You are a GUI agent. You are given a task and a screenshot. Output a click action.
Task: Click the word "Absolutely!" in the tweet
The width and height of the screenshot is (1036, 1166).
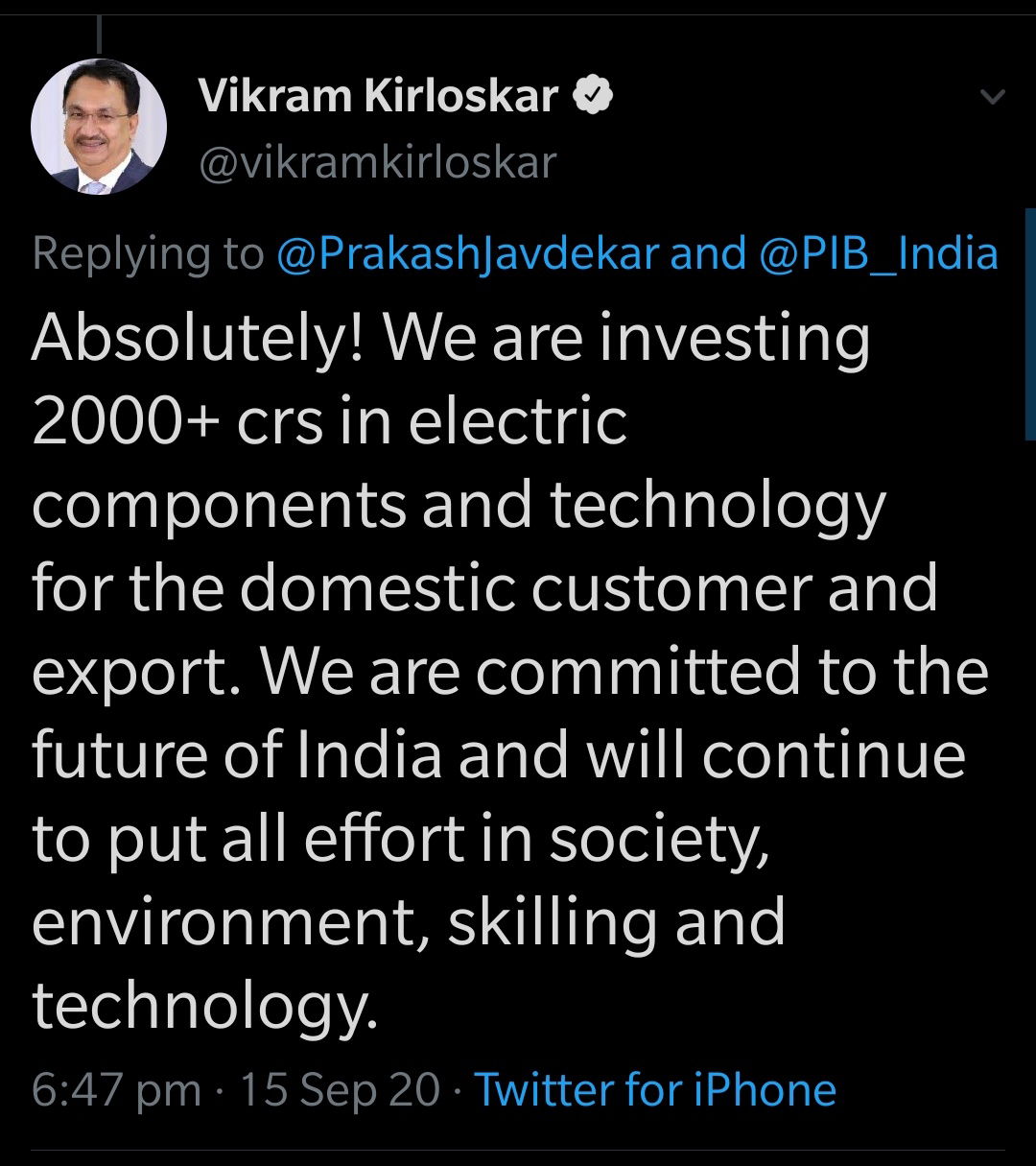(x=197, y=338)
